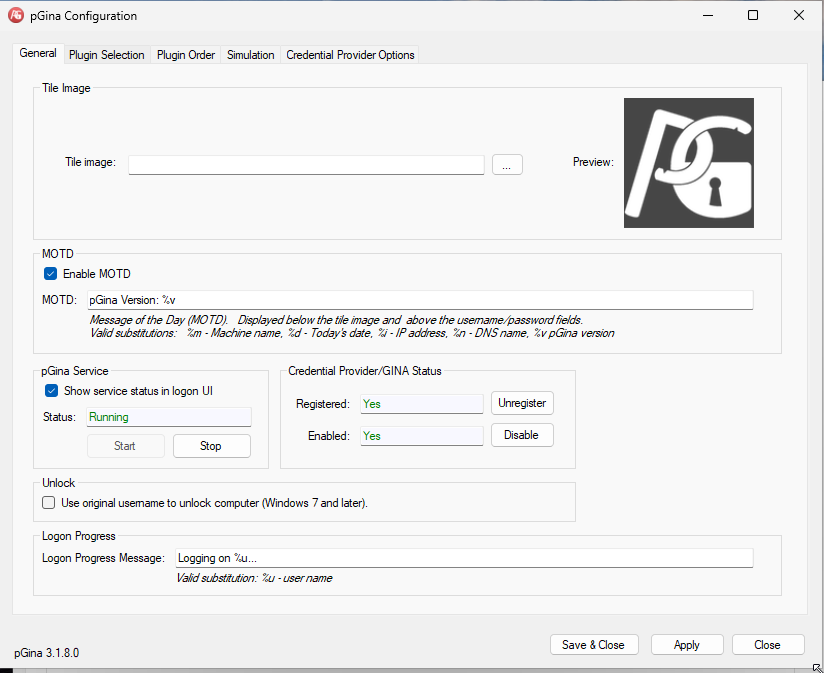
Task: Click the pGina tile preview image
Action: click(x=688, y=163)
